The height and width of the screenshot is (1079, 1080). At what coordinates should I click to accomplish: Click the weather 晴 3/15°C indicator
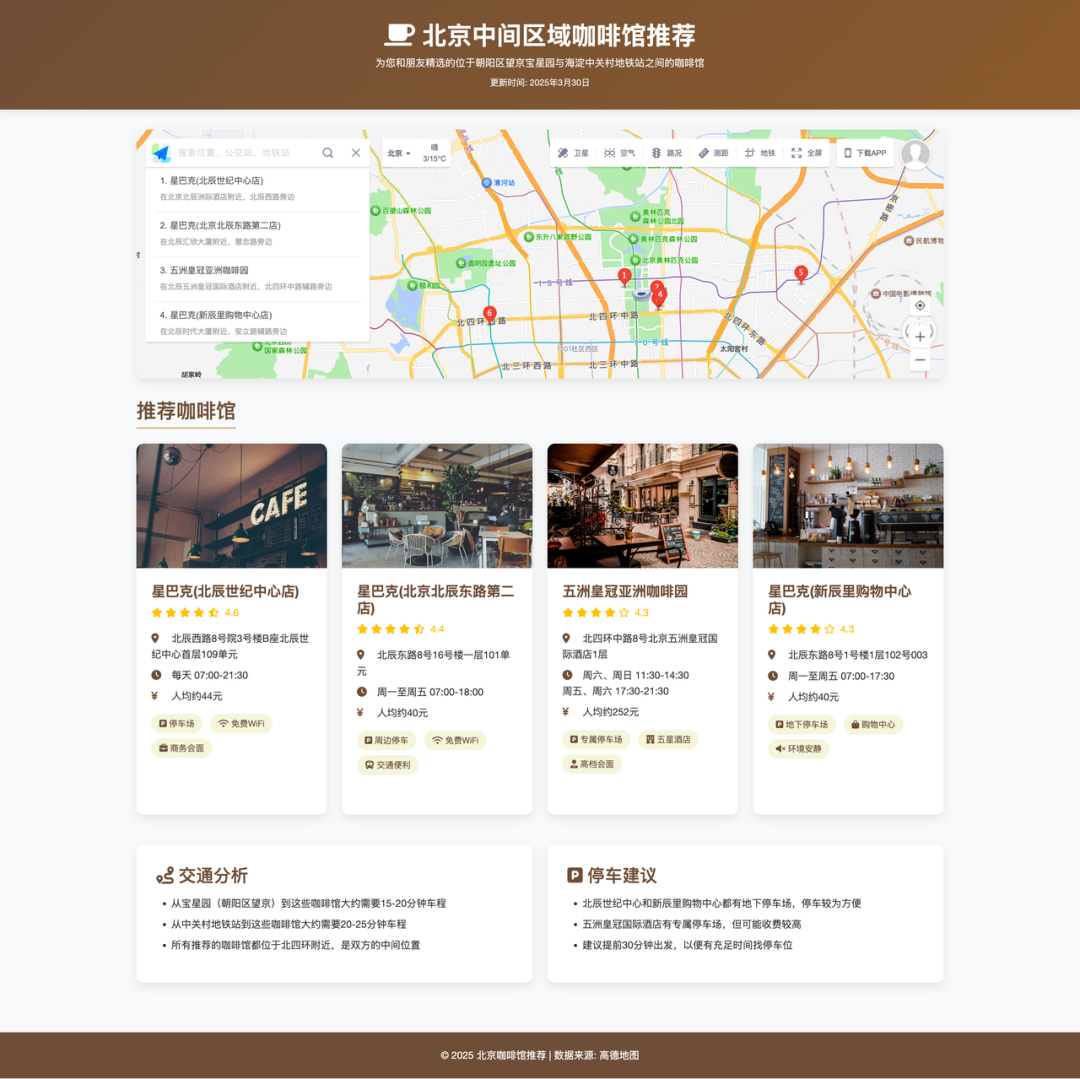(435, 153)
